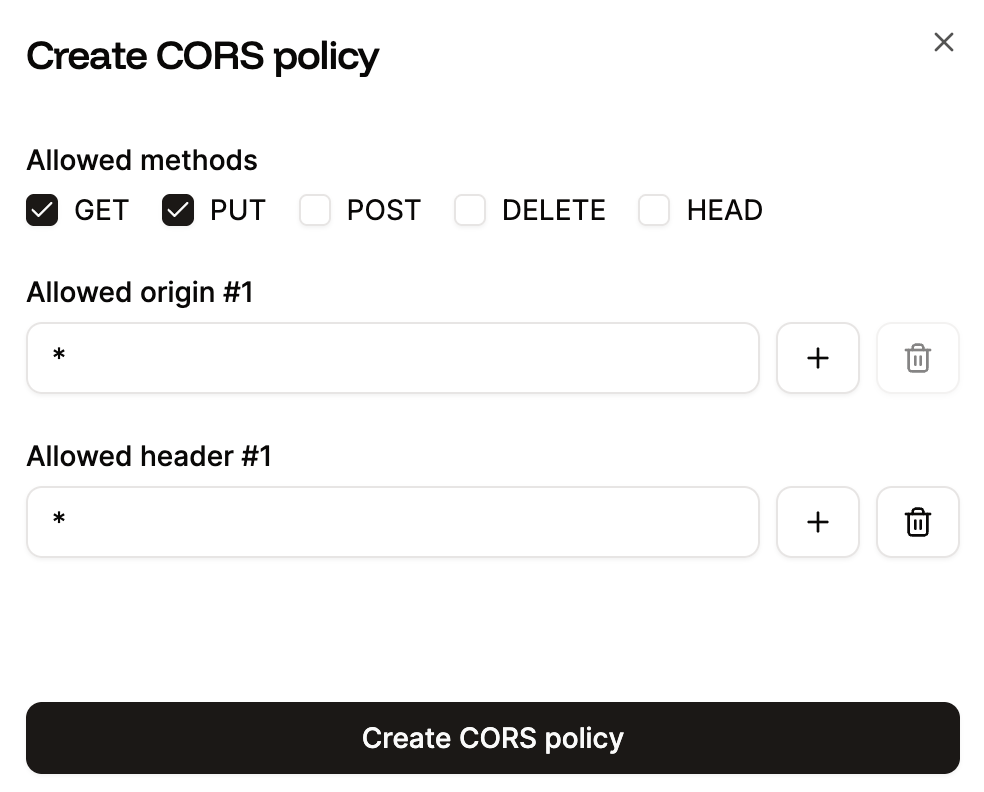Click the greyed-out trash icon for Allowed origin #1
This screenshot has height=792, width=984.
click(917, 358)
